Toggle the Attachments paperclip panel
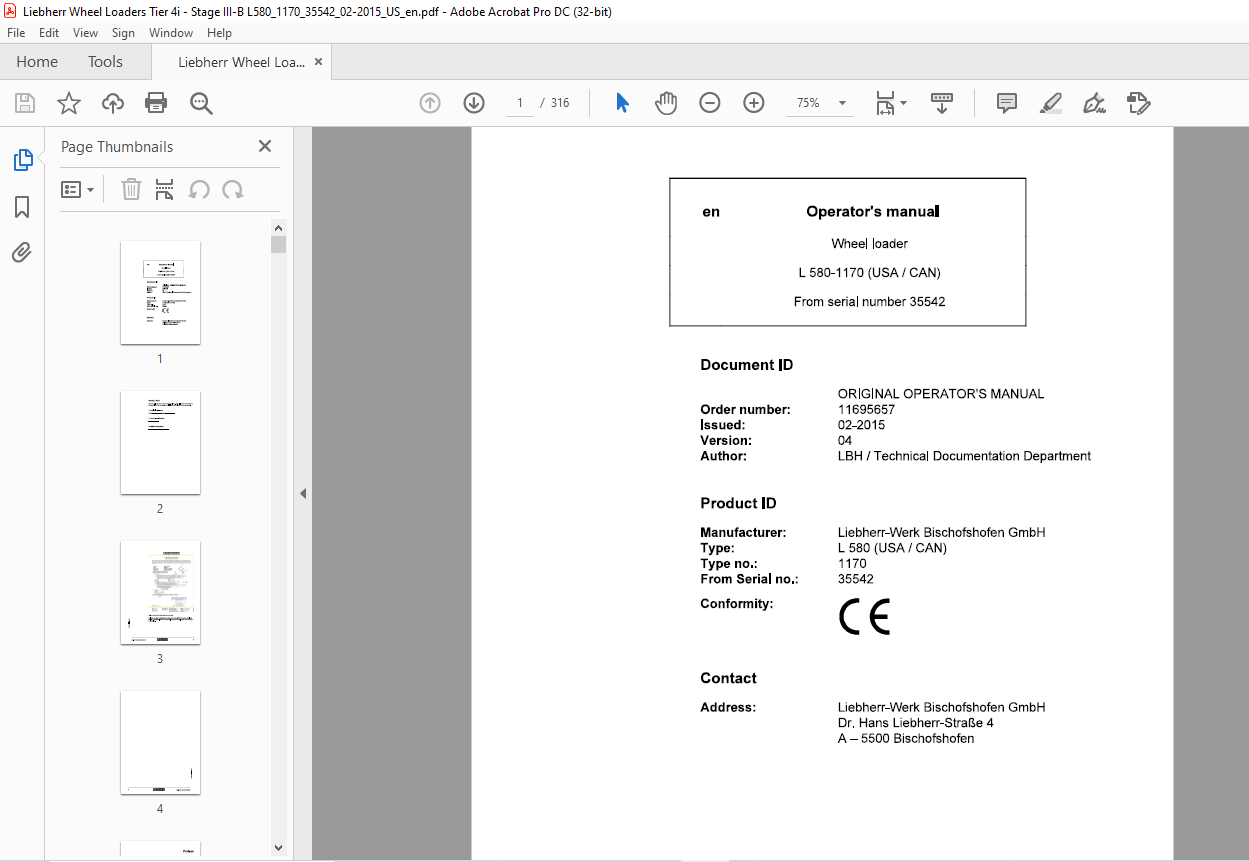 point(22,252)
